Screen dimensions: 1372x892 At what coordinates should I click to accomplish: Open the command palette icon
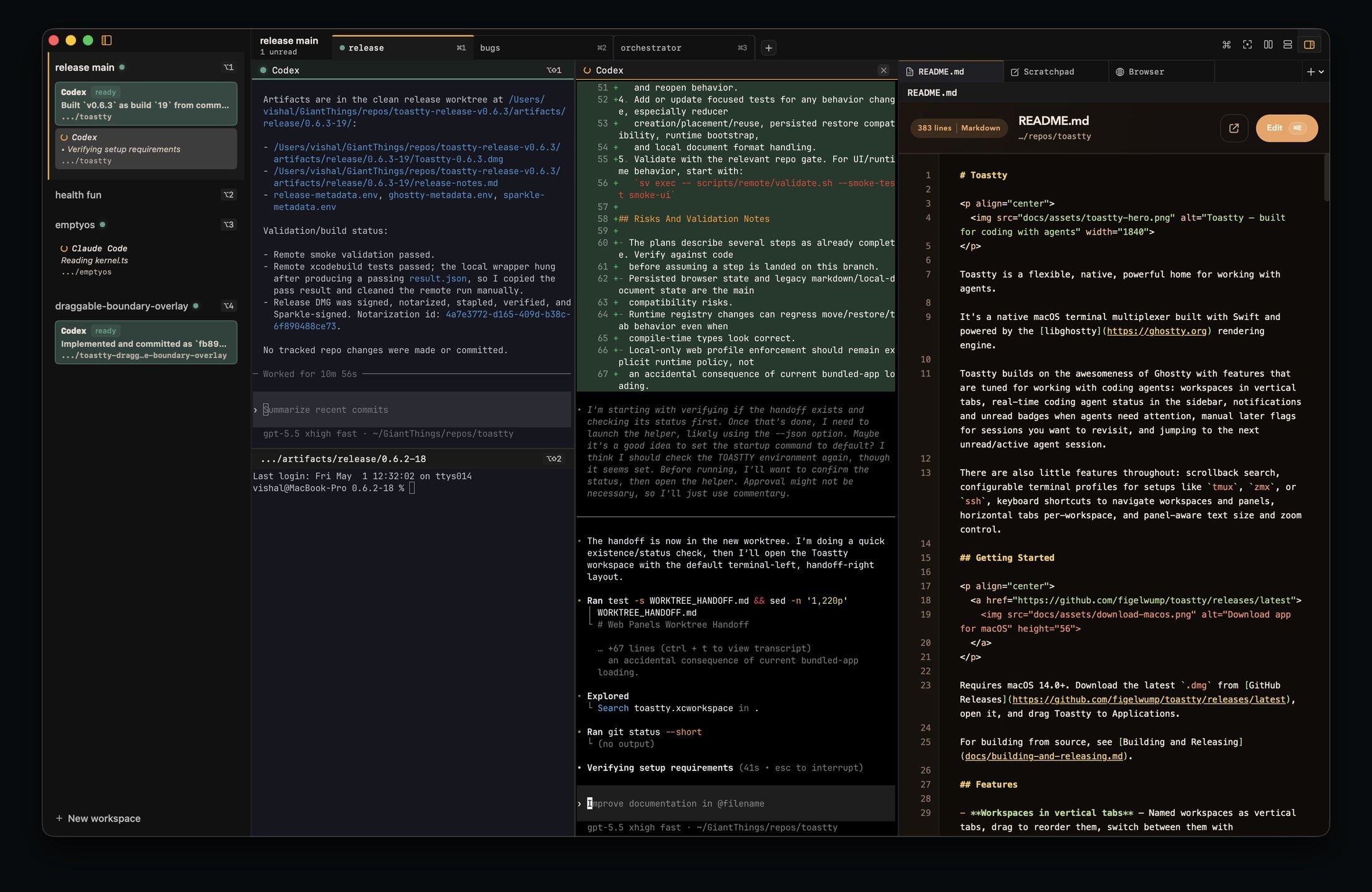pos(1226,45)
